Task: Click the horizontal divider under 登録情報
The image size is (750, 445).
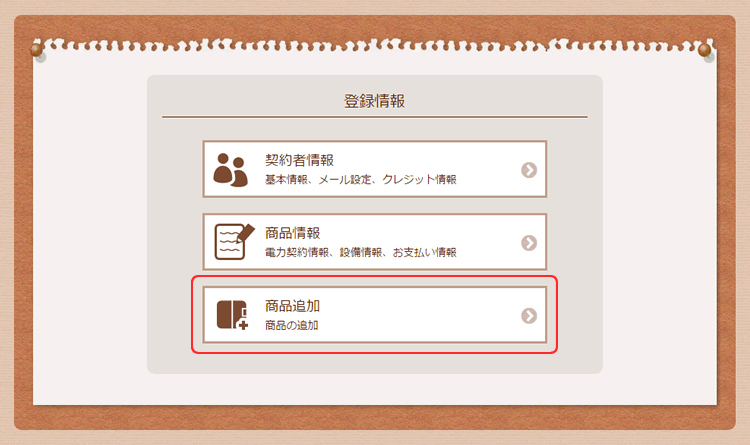Action: 375,116
